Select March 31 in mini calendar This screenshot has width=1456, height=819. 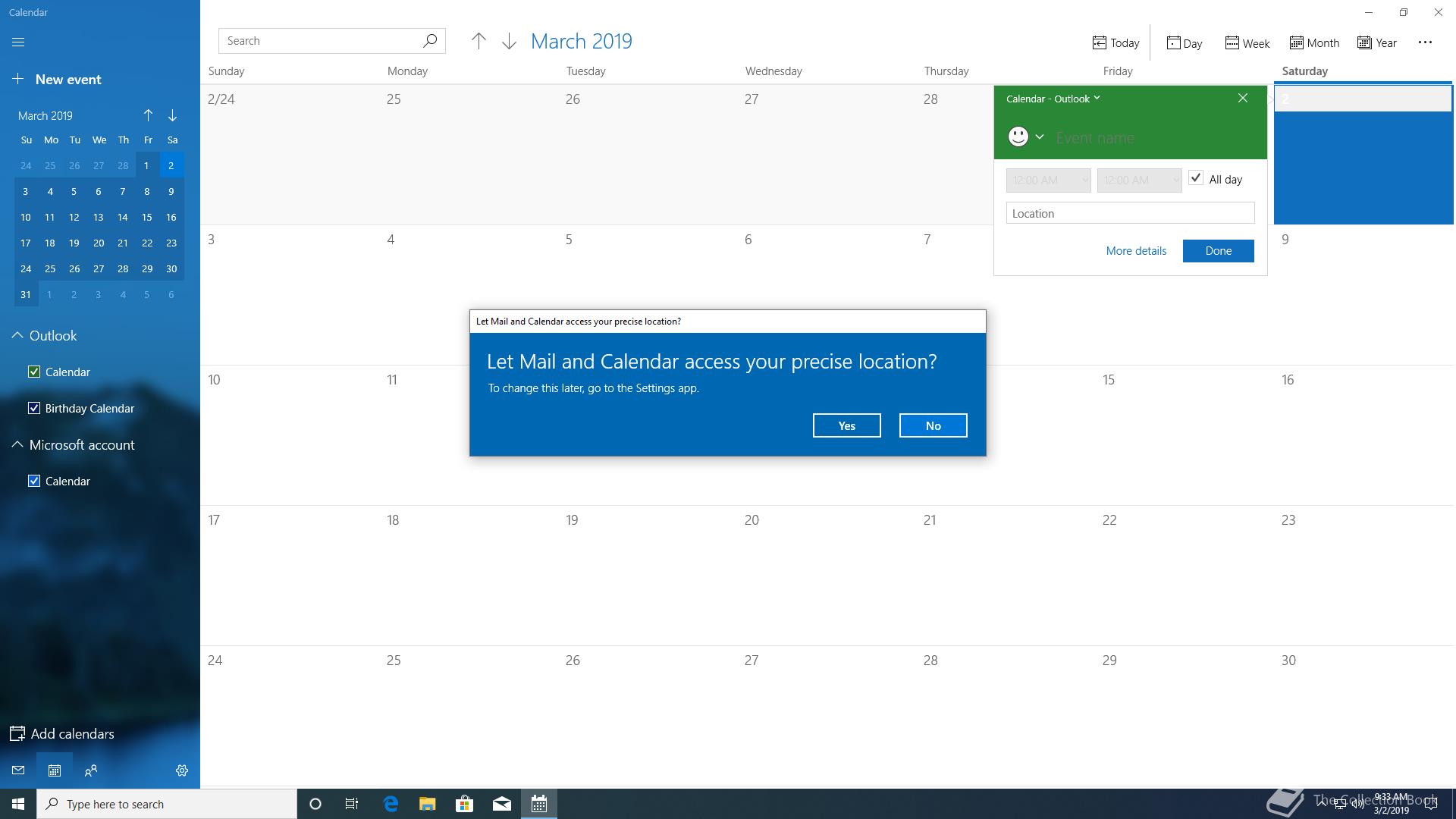click(x=26, y=294)
